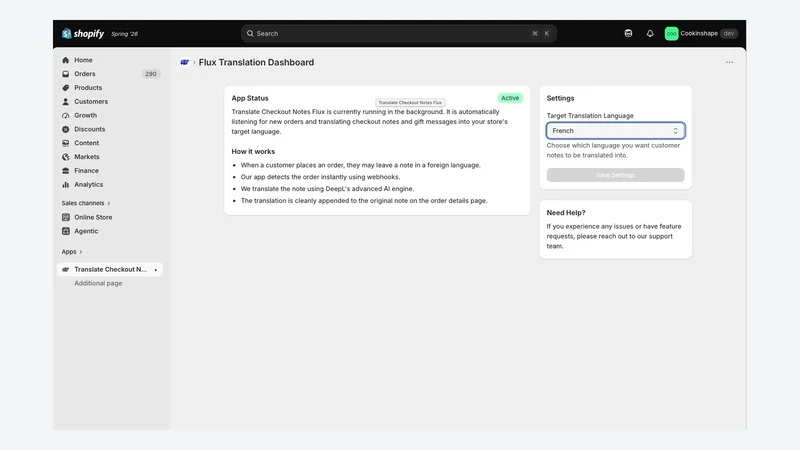
Task: Open the Home icon in sidebar
Action: pyautogui.click(x=65, y=60)
